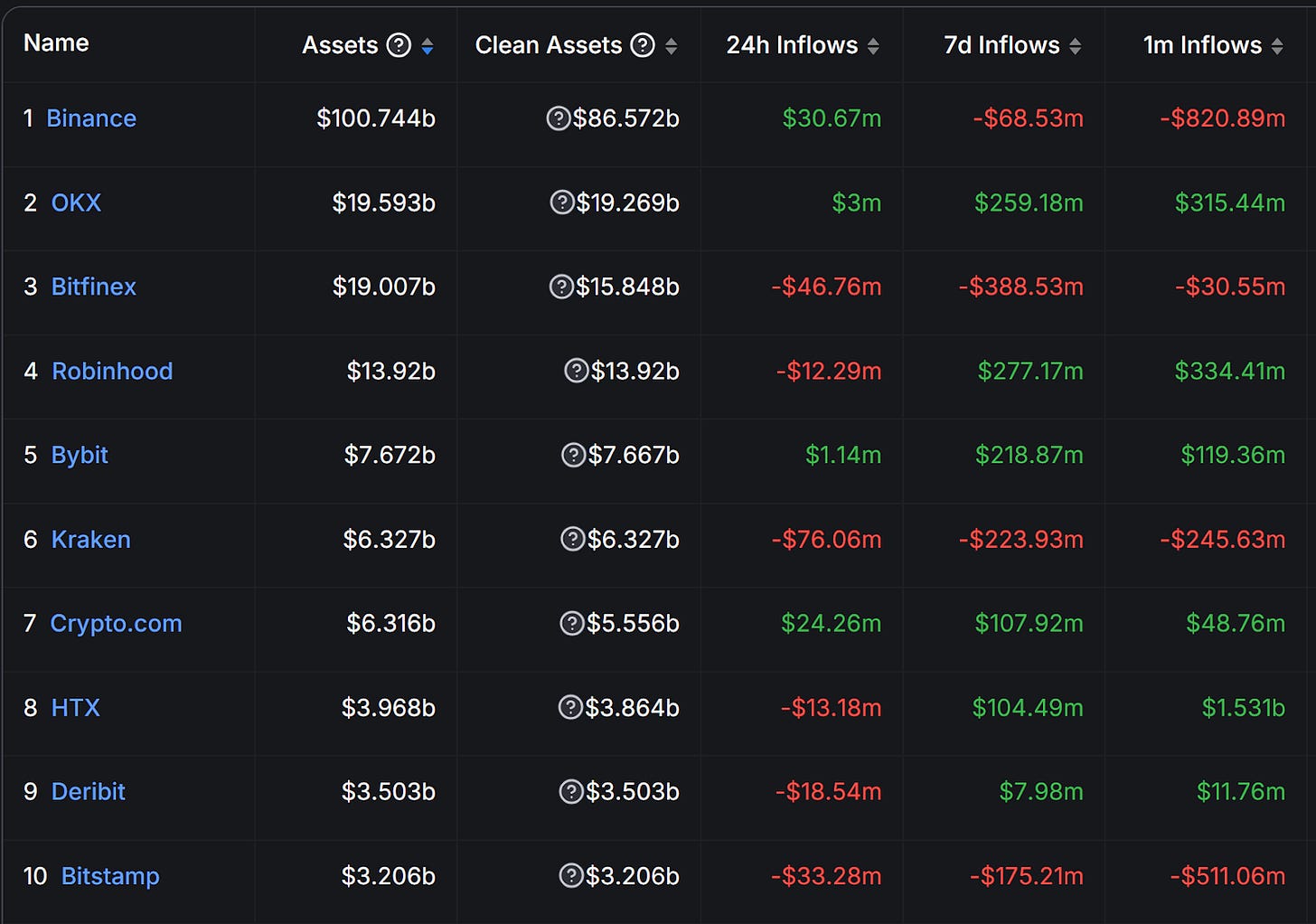Select Robinhood 7d inflow $277.17m

click(x=1030, y=371)
